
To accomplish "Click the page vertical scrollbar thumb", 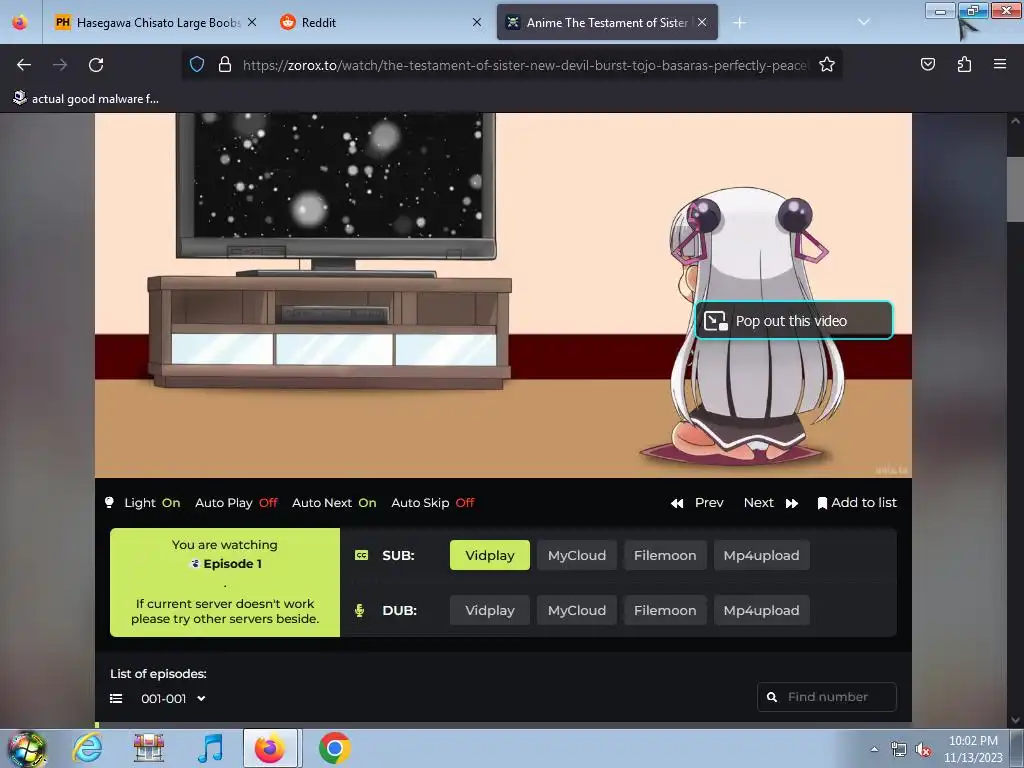I will point(1015,189).
